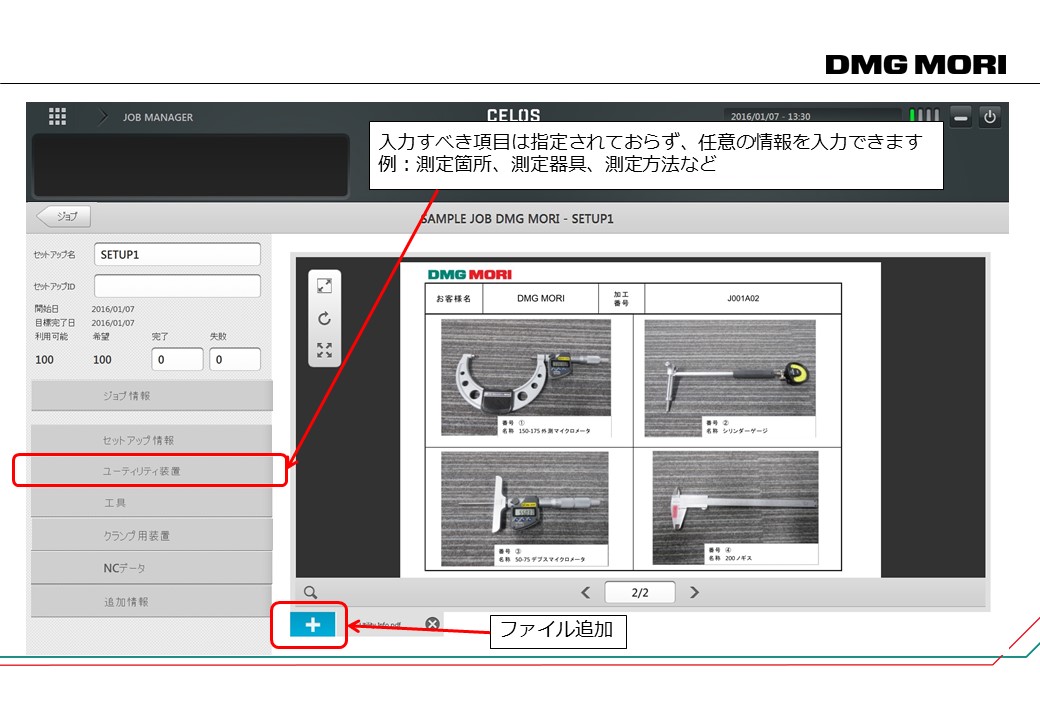Viewport: 1040px width, 720px height.
Task: Click the J001A02 job number cell
Action: point(743,298)
